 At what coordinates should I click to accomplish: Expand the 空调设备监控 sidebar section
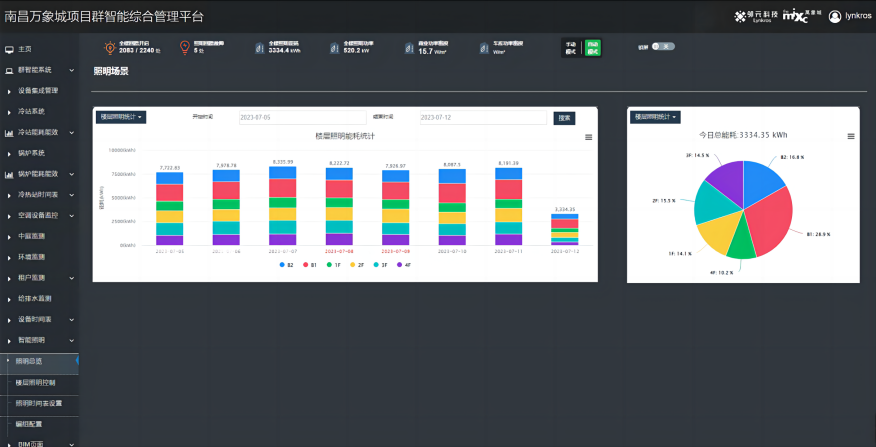(x=44, y=215)
